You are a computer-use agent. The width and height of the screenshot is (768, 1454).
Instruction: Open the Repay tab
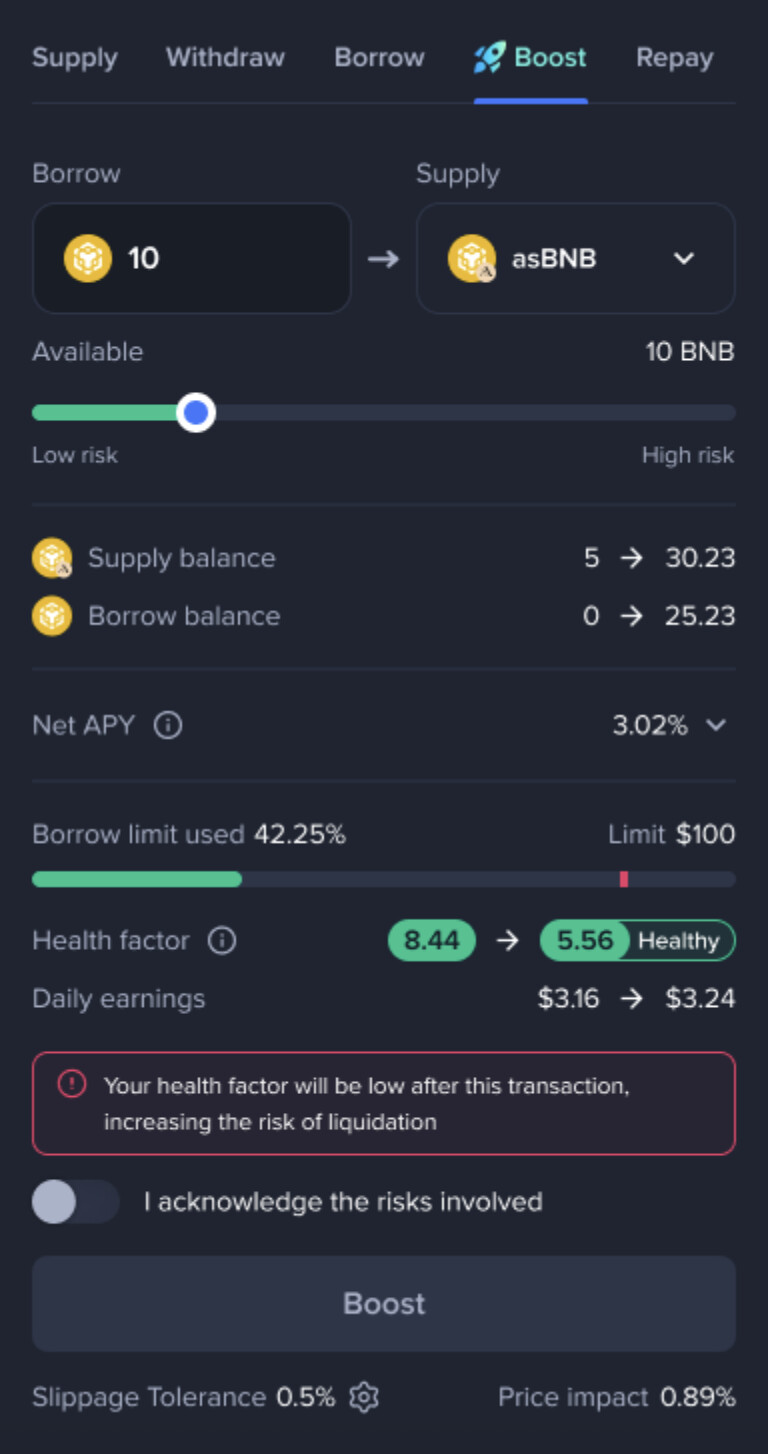[x=674, y=58]
